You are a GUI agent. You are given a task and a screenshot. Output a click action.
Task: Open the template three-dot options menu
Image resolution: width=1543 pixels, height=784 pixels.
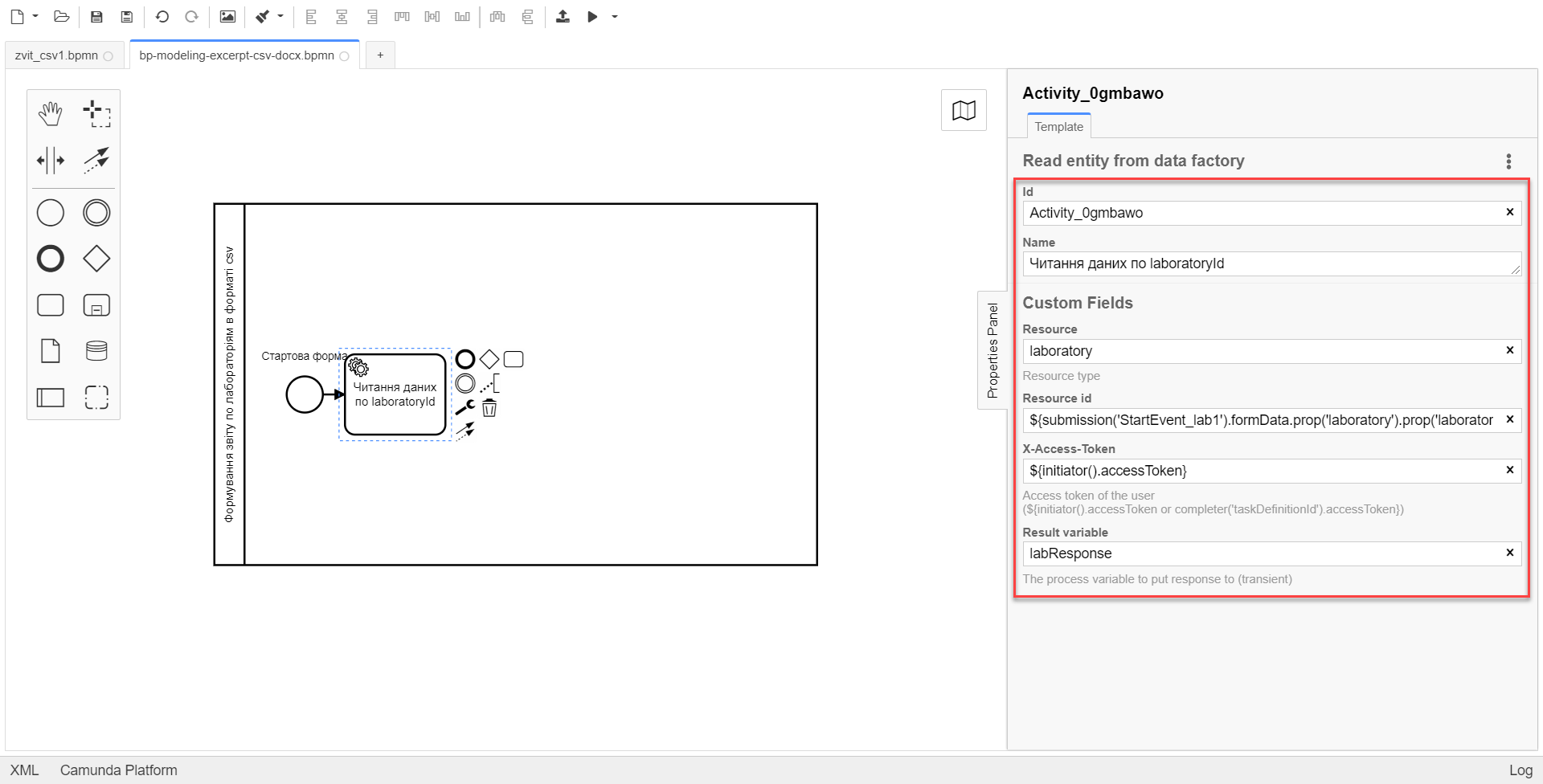[1508, 161]
